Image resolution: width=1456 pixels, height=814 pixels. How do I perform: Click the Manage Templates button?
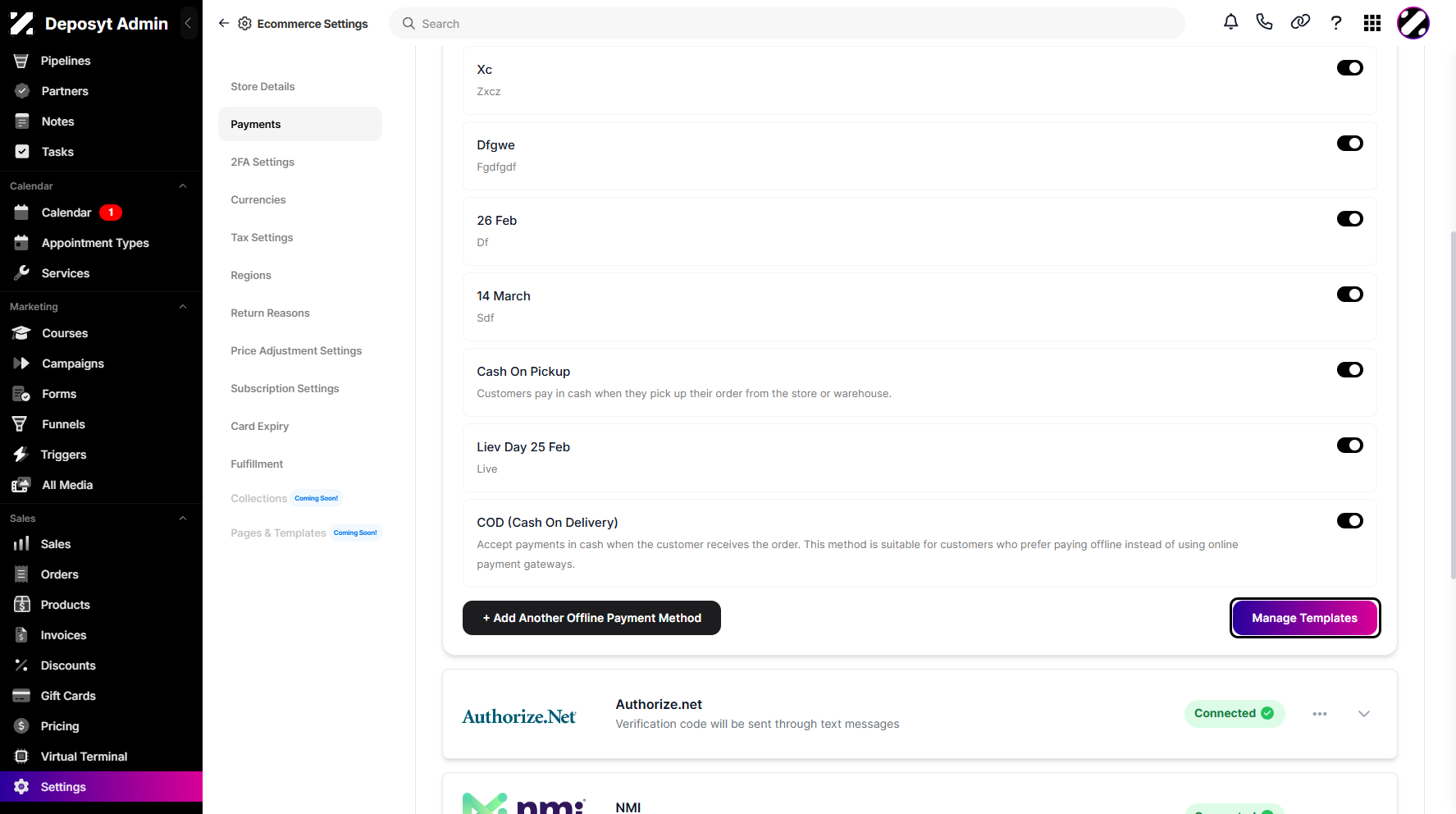point(1305,618)
